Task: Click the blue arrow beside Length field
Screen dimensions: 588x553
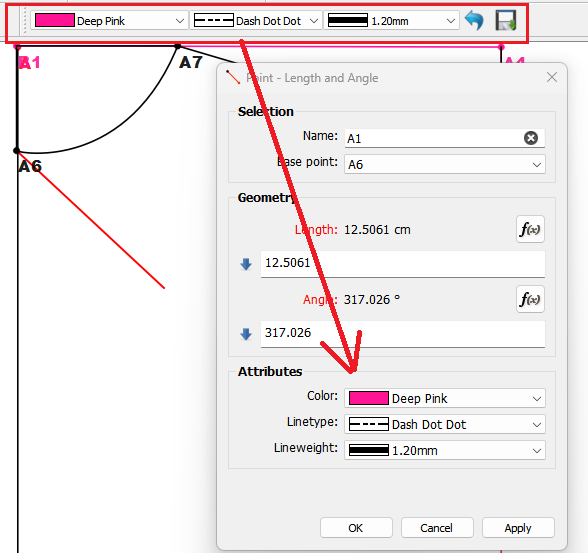Action: [x=246, y=264]
